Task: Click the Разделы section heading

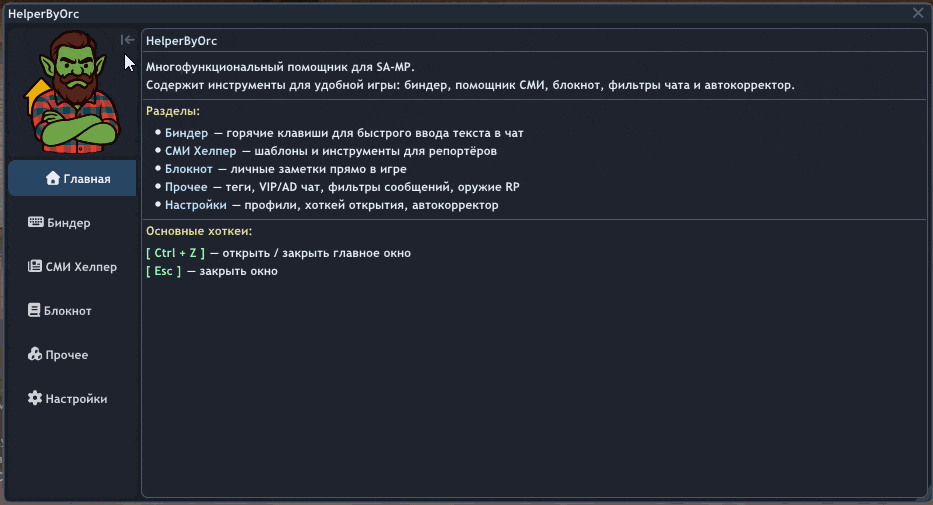Action: 173,111
